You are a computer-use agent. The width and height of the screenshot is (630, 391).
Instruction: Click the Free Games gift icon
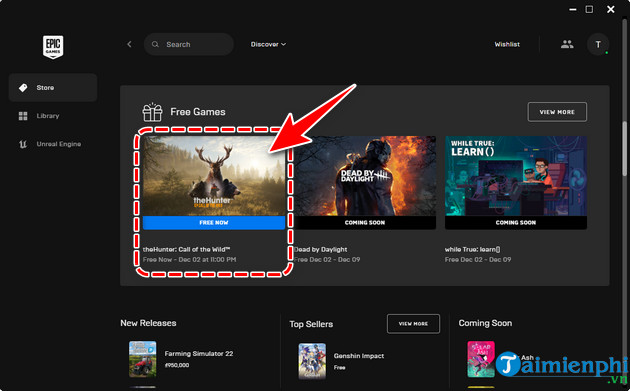pos(152,112)
